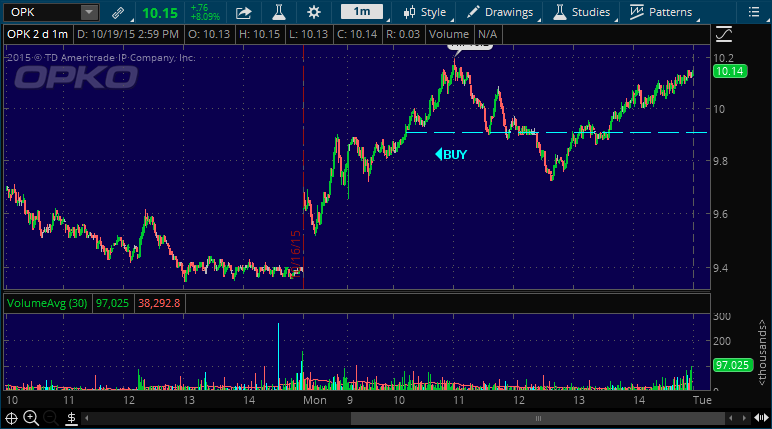772x429 pixels.
Task: Click the link chain icon
Action: (x=118, y=13)
